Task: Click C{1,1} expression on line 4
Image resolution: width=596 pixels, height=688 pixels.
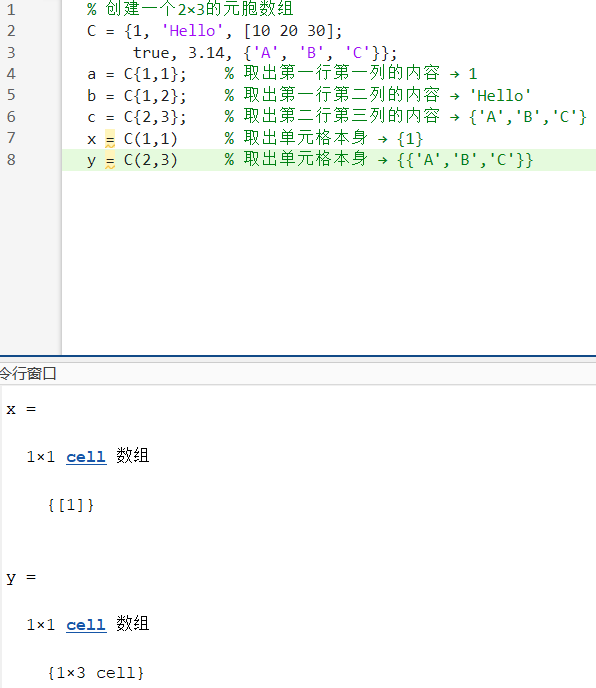Action: [151, 74]
